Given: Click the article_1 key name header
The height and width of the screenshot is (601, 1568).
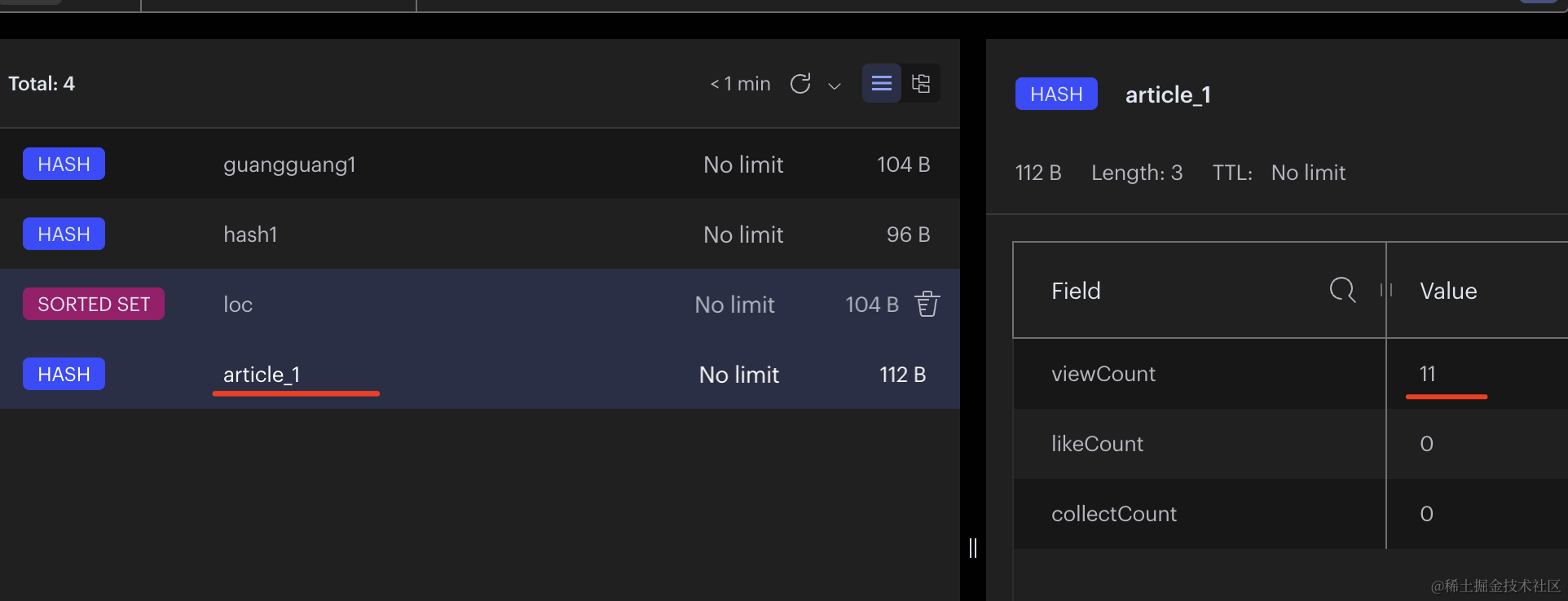Looking at the screenshot, I should [1167, 95].
